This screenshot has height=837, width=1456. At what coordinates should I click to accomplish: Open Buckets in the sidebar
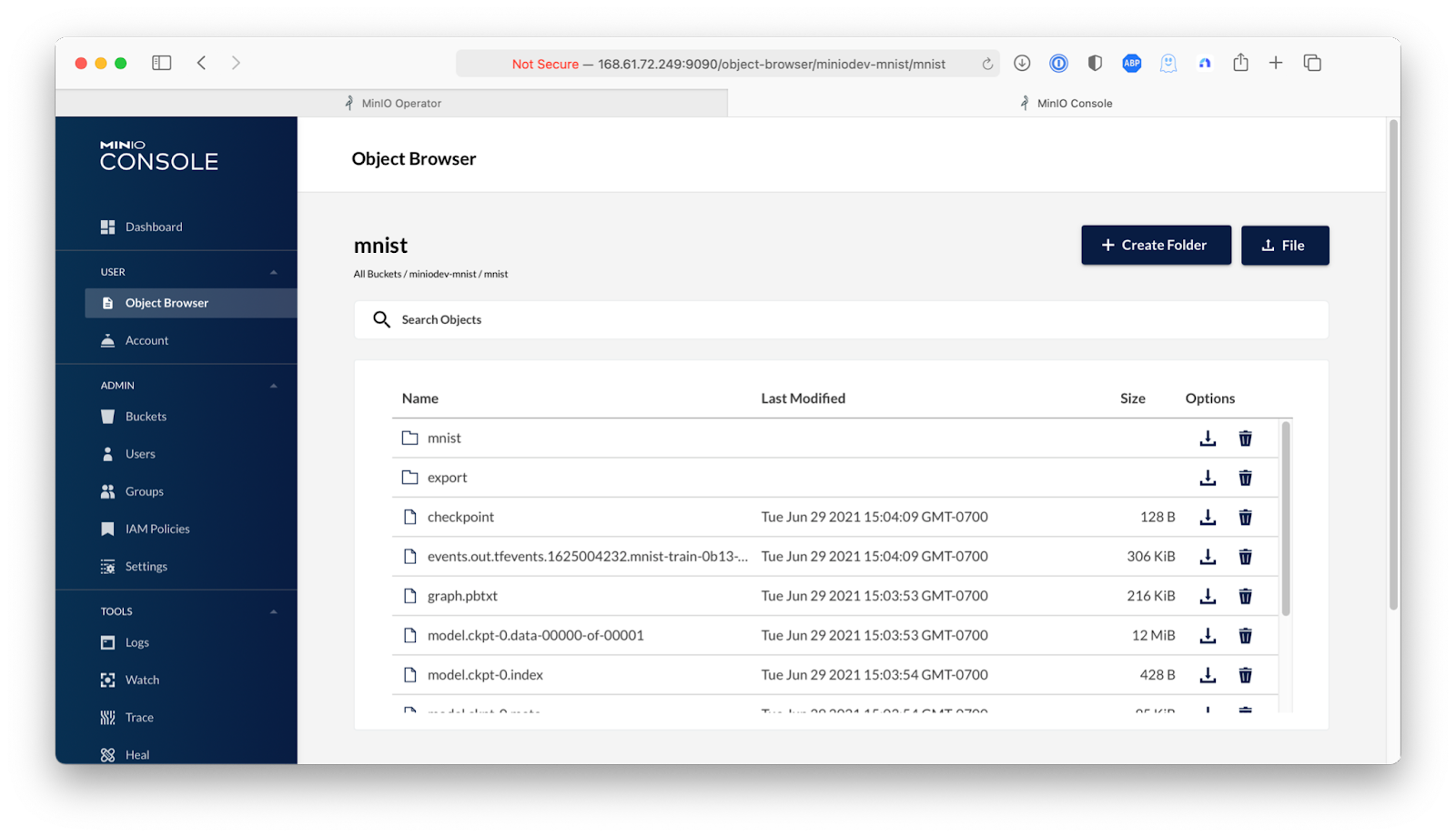[146, 417]
